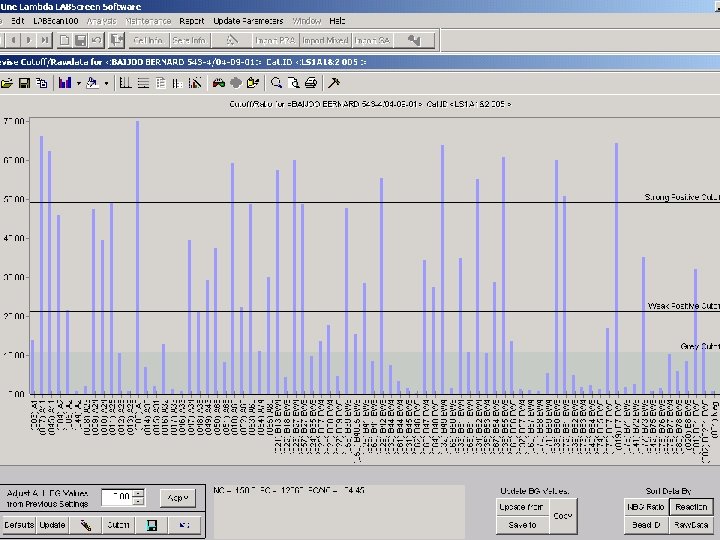Toggle sort by Reaction

[x=690, y=507]
